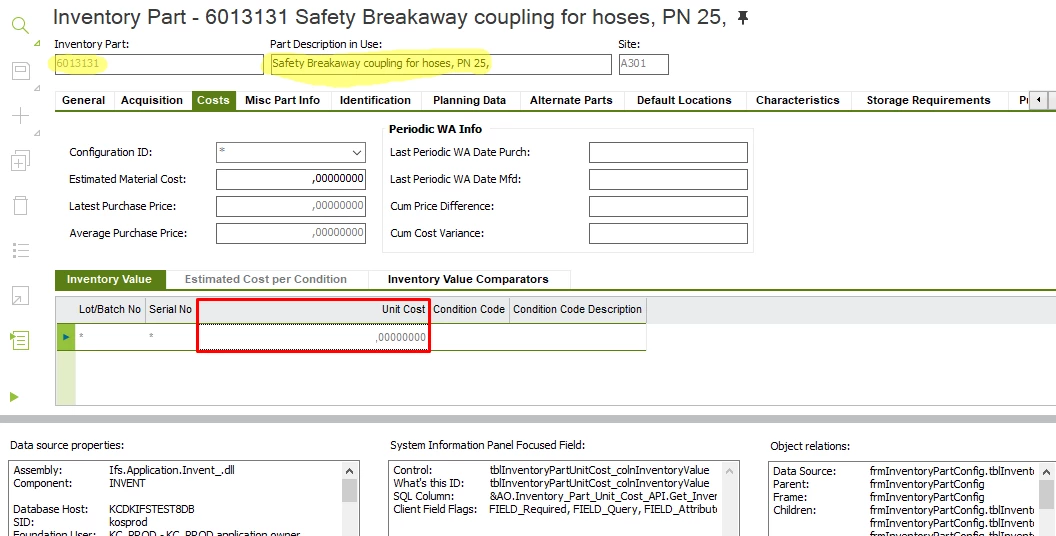Viewport: 1056px width, 536px height.
Task: Switch to the Identification tab
Action: coord(375,100)
